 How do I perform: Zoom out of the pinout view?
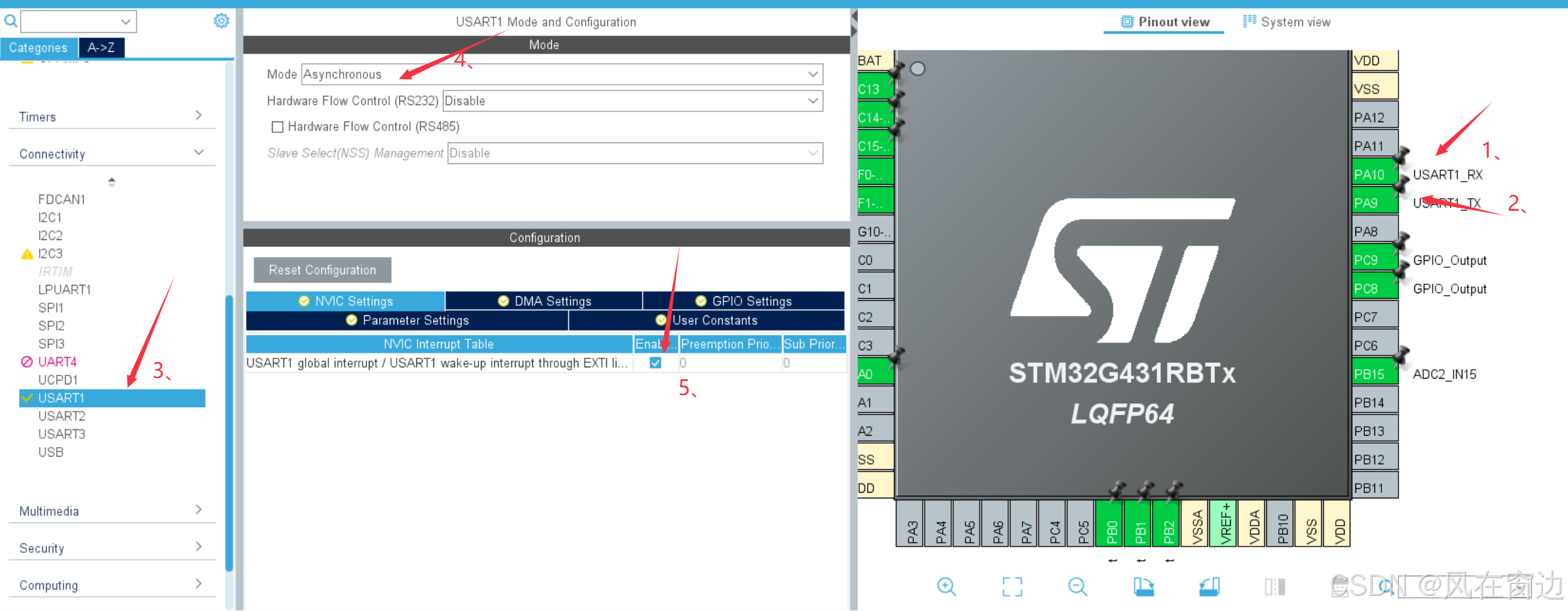(x=1078, y=586)
